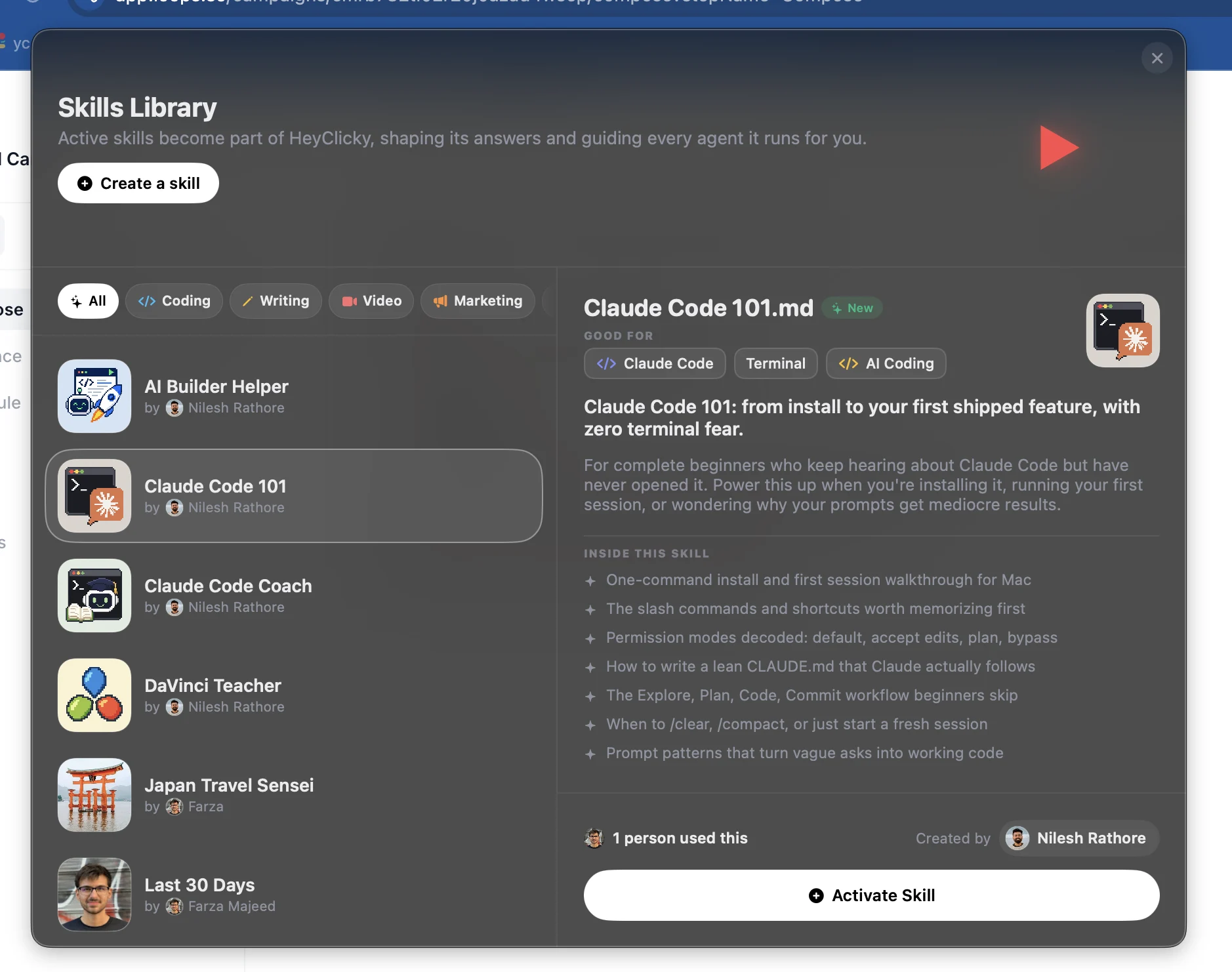Select DaVinci Teacher skill title
This screenshot has height=972, width=1232.
pos(213,685)
